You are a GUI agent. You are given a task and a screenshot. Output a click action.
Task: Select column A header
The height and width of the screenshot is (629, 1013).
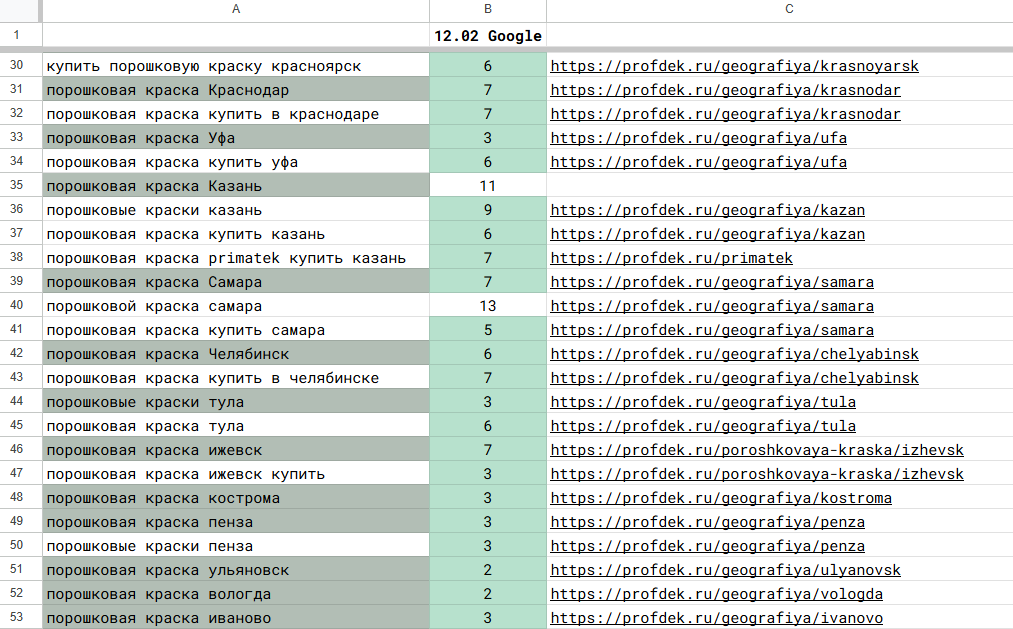click(236, 10)
